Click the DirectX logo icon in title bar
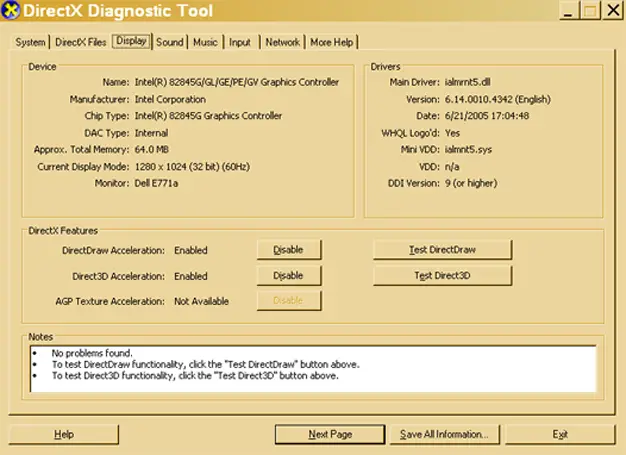 tap(10, 10)
